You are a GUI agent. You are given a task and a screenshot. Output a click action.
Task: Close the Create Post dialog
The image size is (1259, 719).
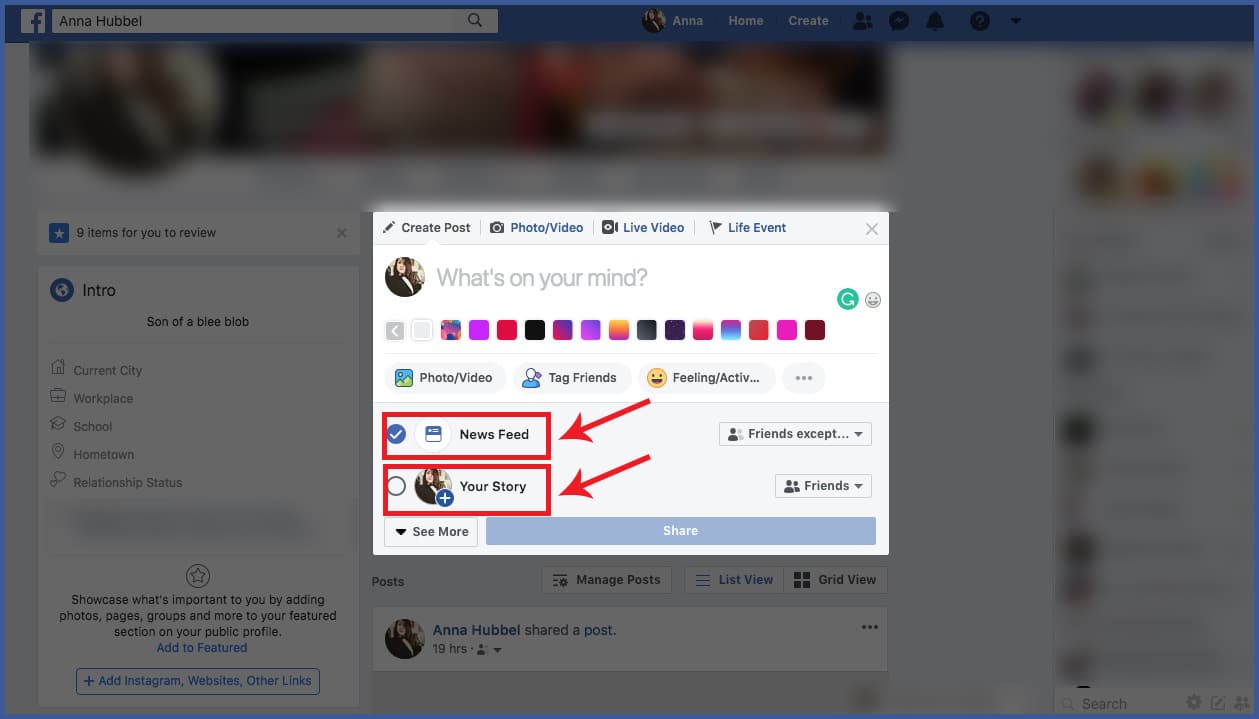click(x=872, y=229)
